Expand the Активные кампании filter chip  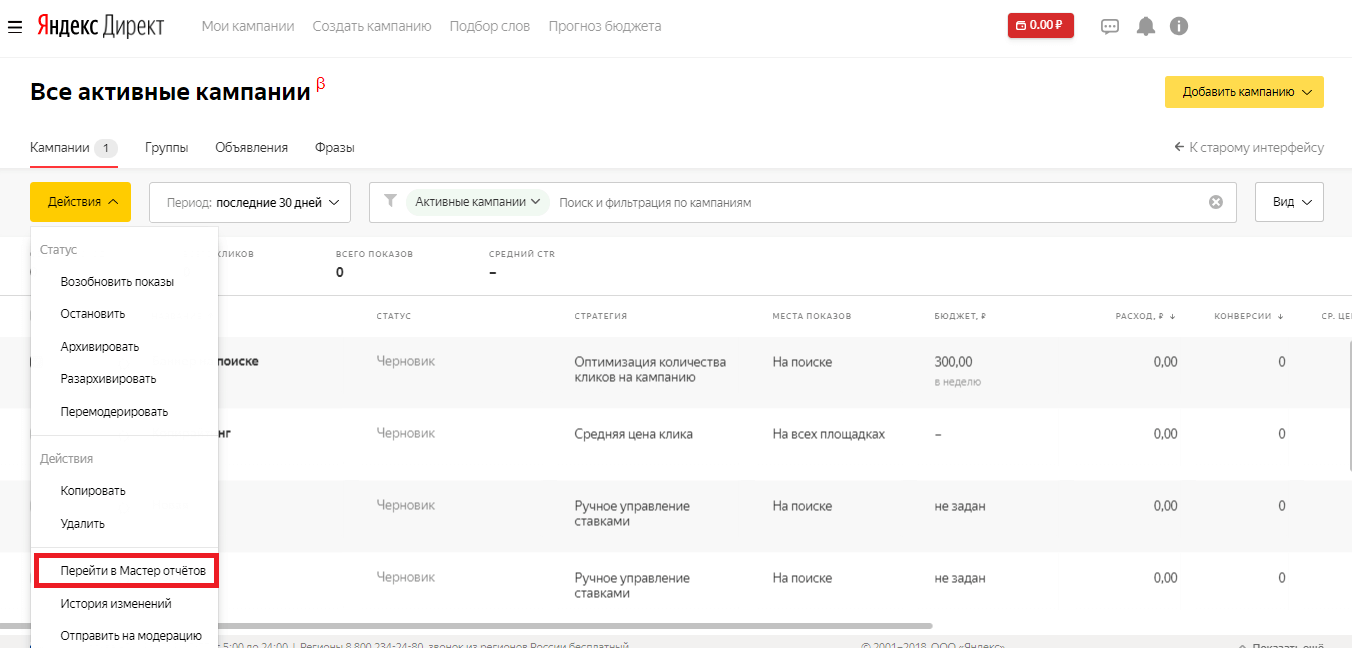point(477,202)
